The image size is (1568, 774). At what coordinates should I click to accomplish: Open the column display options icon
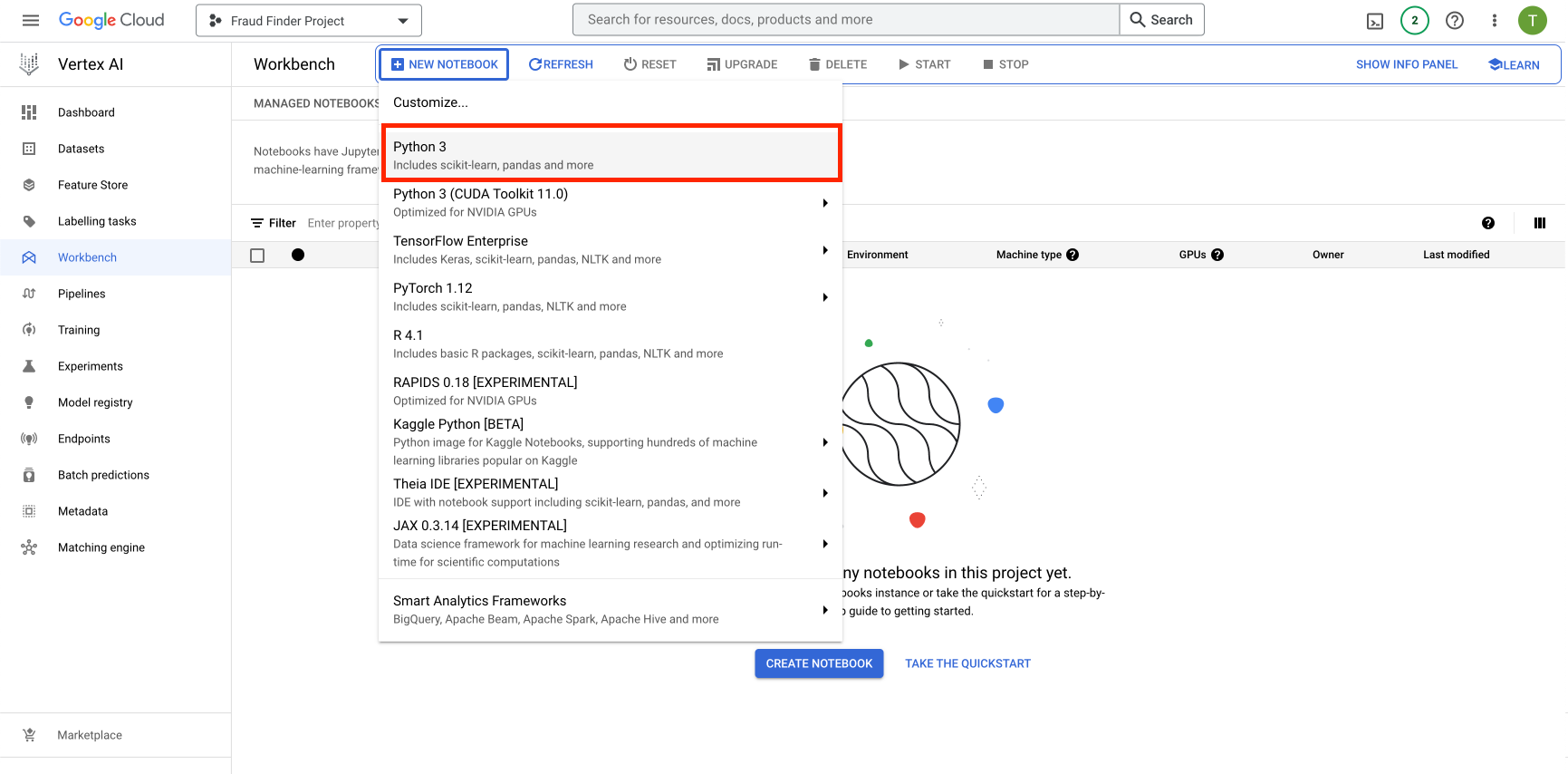(x=1539, y=223)
